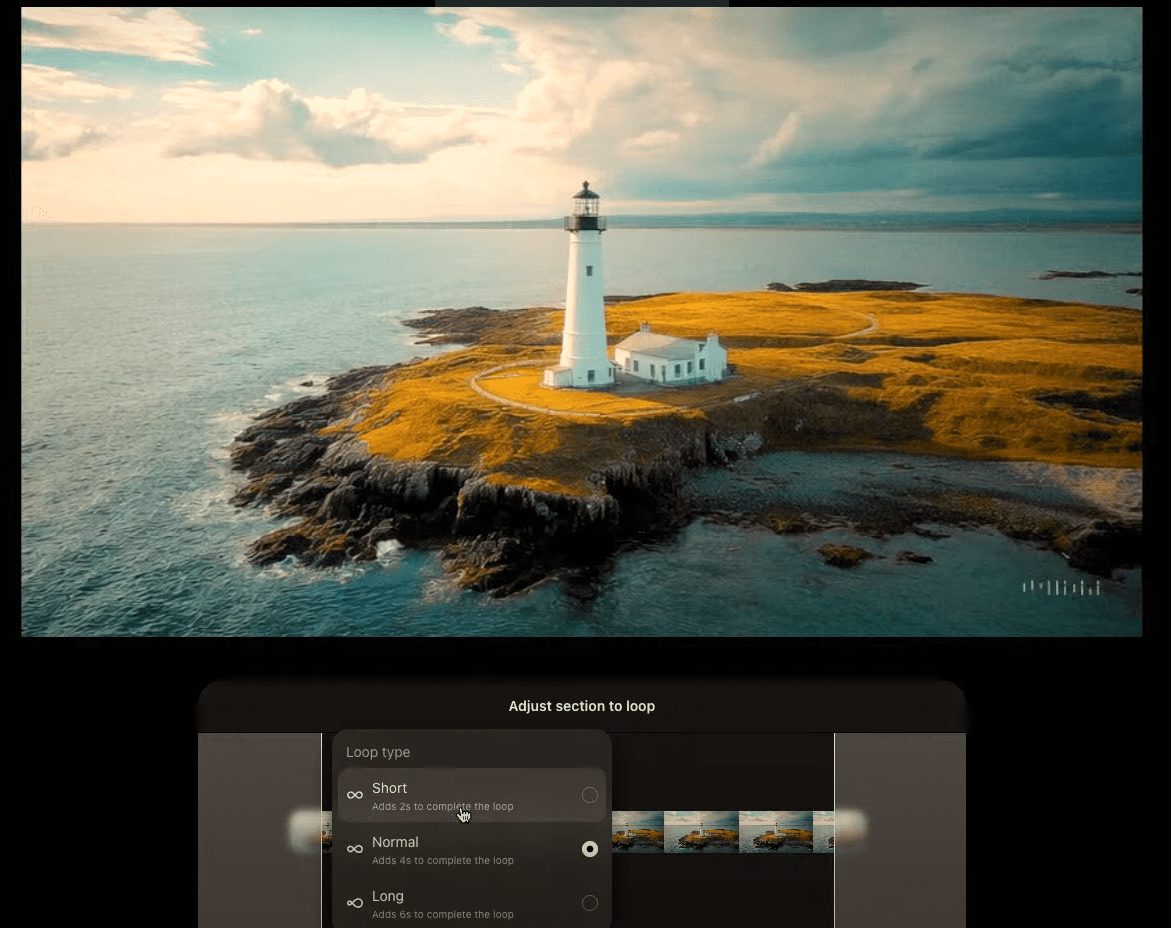
Task: Click the "Loop type" menu header
Action: pos(378,752)
